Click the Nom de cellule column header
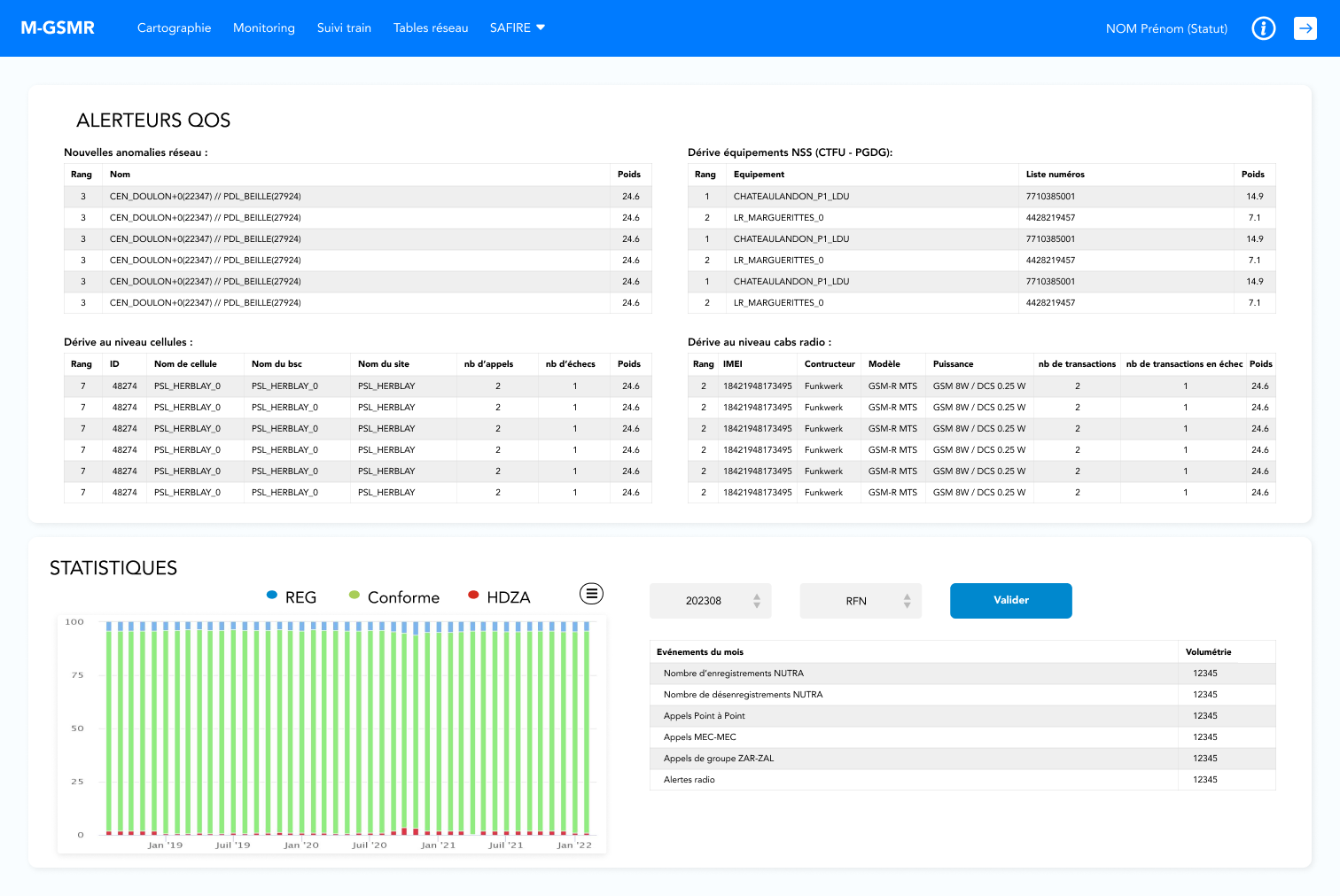This screenshot has height=896, width=1340. pos(185,364)
